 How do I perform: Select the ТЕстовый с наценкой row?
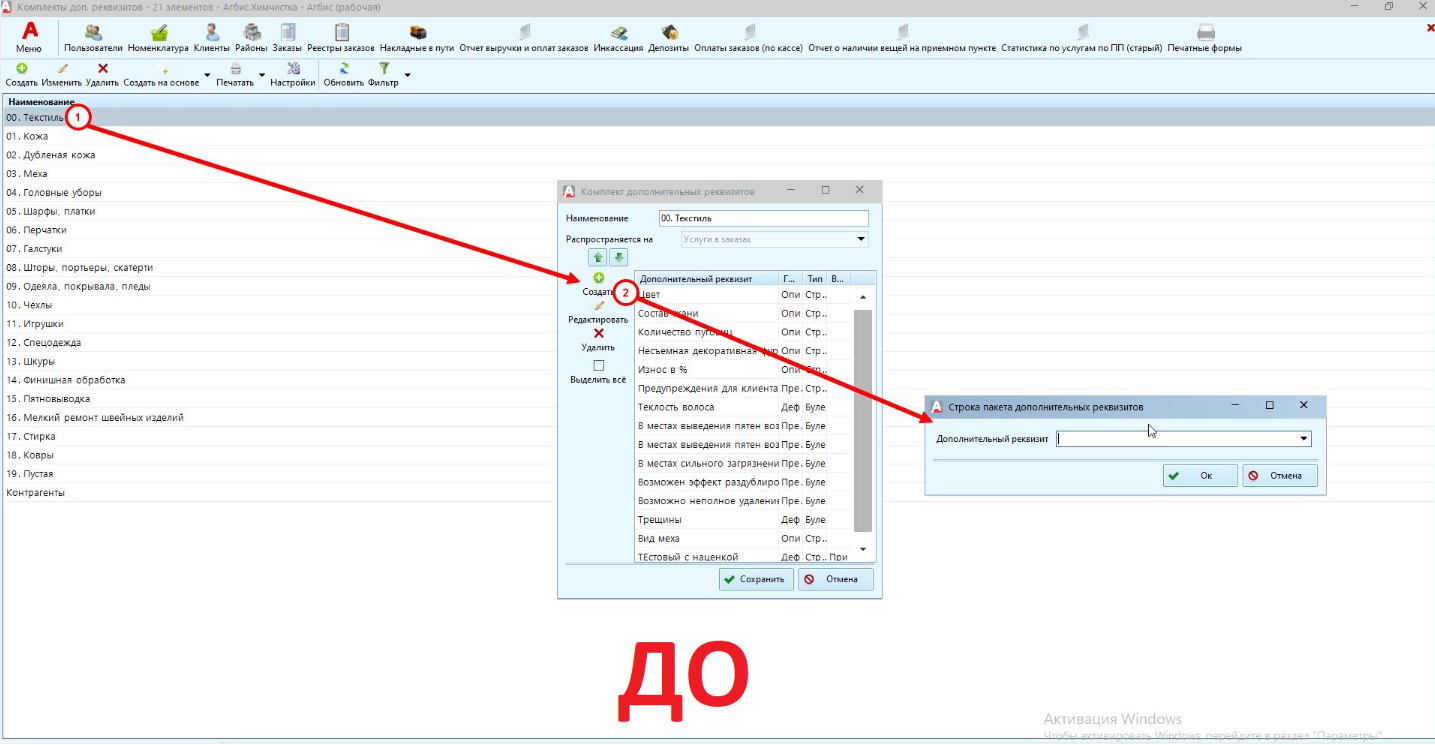click(744, 557)
